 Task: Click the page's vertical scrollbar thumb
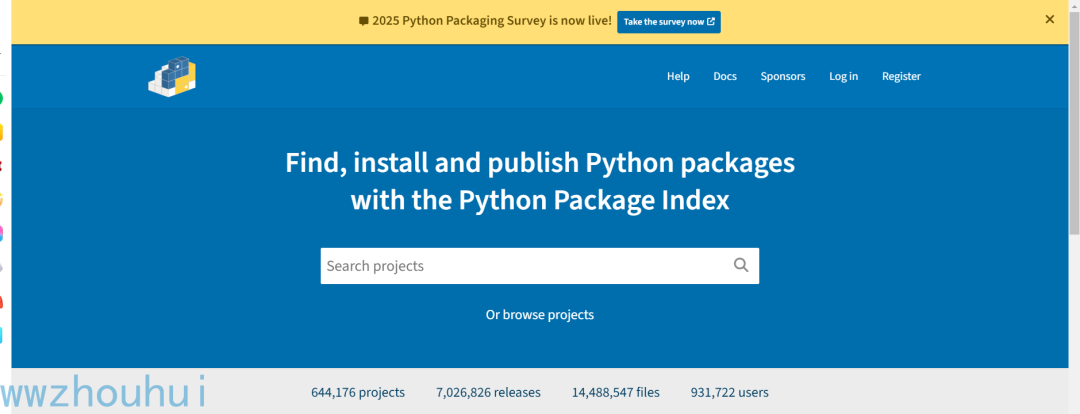point(1074,124)
